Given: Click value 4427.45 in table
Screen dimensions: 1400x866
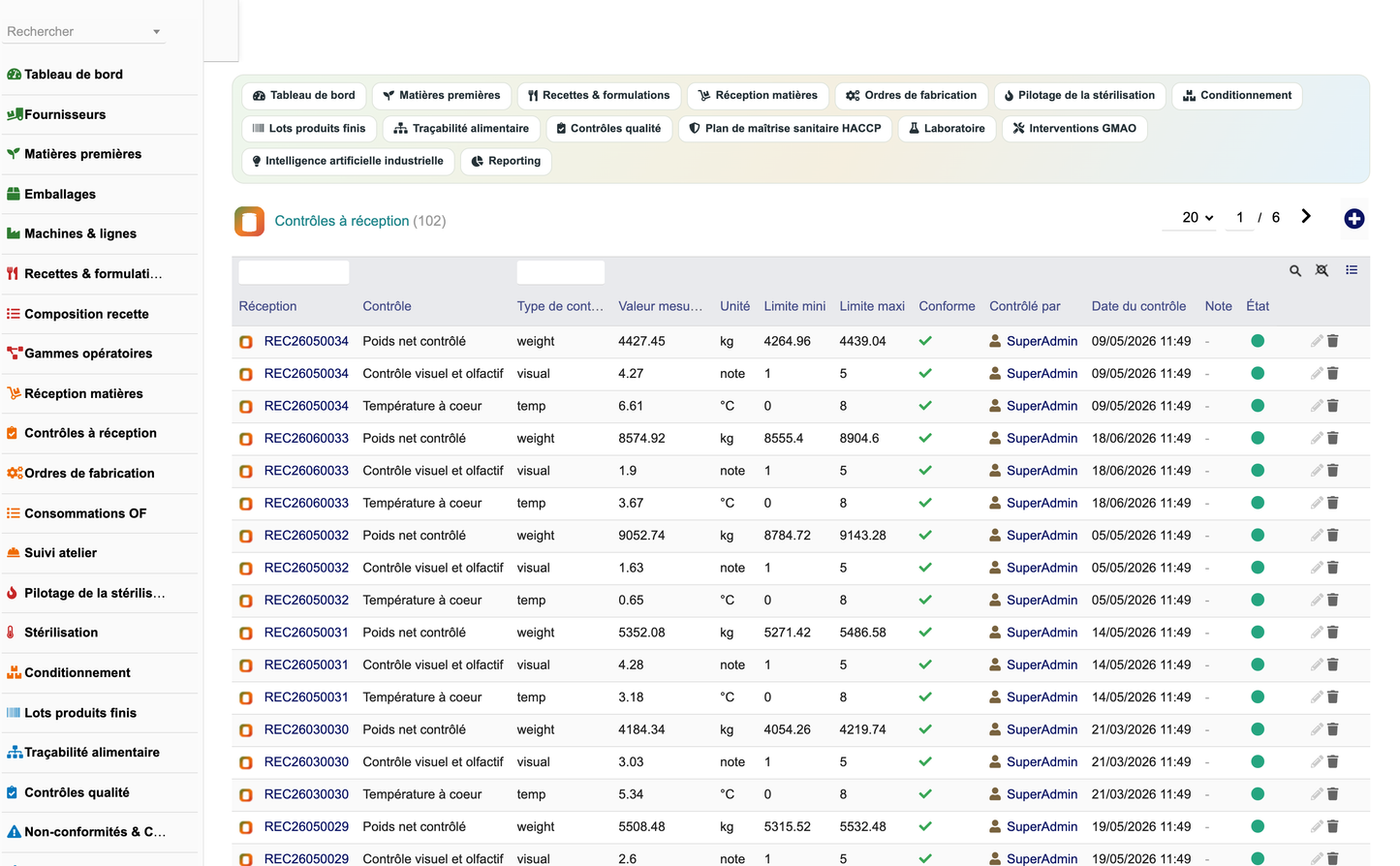Looking at the screenshot, I should (x=641, y=341).
